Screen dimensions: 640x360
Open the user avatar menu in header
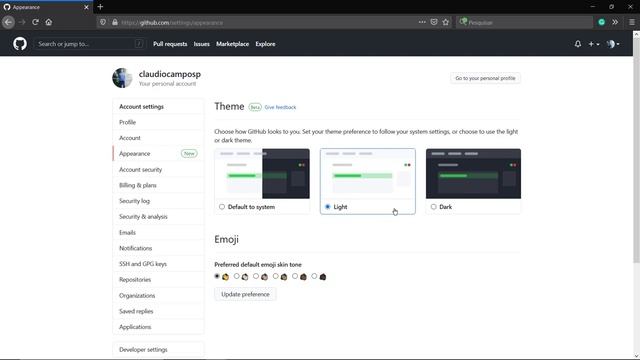point(613,44)
